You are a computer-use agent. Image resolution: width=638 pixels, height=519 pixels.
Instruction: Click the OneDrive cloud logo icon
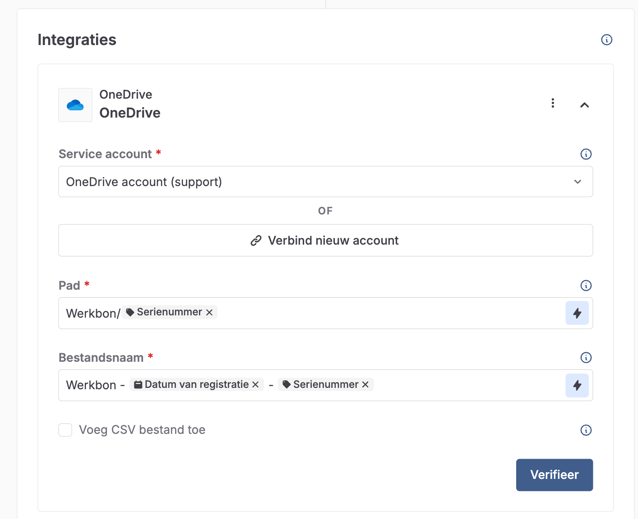tap(75, 105)
